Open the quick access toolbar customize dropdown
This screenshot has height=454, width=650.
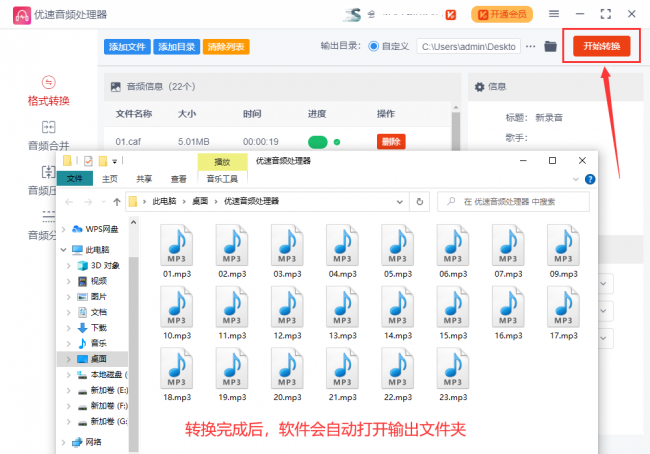click(x=114, y=161)
